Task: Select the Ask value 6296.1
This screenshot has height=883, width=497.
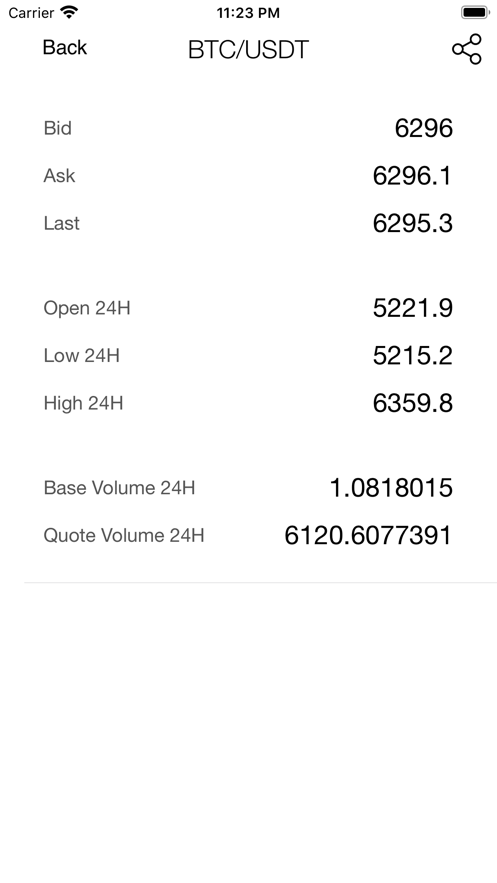Action: pyautogui.click(x=412, y=176)
